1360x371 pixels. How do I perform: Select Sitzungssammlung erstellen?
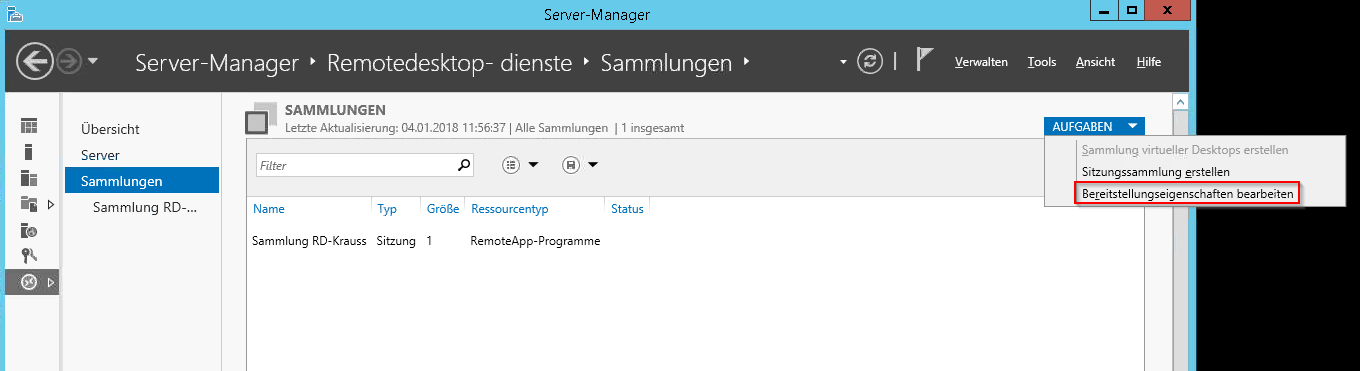point(1156,172)
